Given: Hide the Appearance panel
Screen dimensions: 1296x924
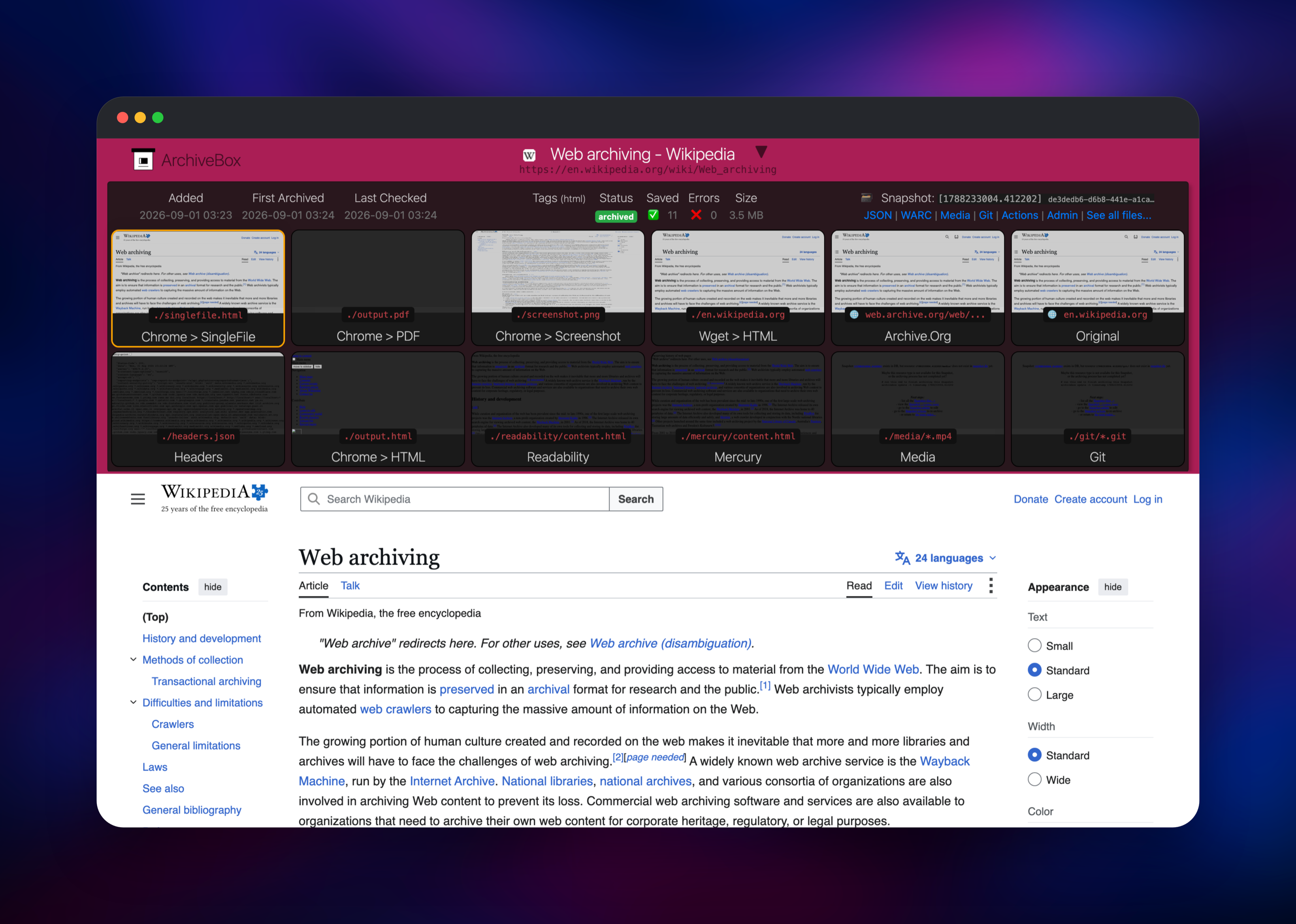Looking at the screenshot, I should tap(1112, 587).
